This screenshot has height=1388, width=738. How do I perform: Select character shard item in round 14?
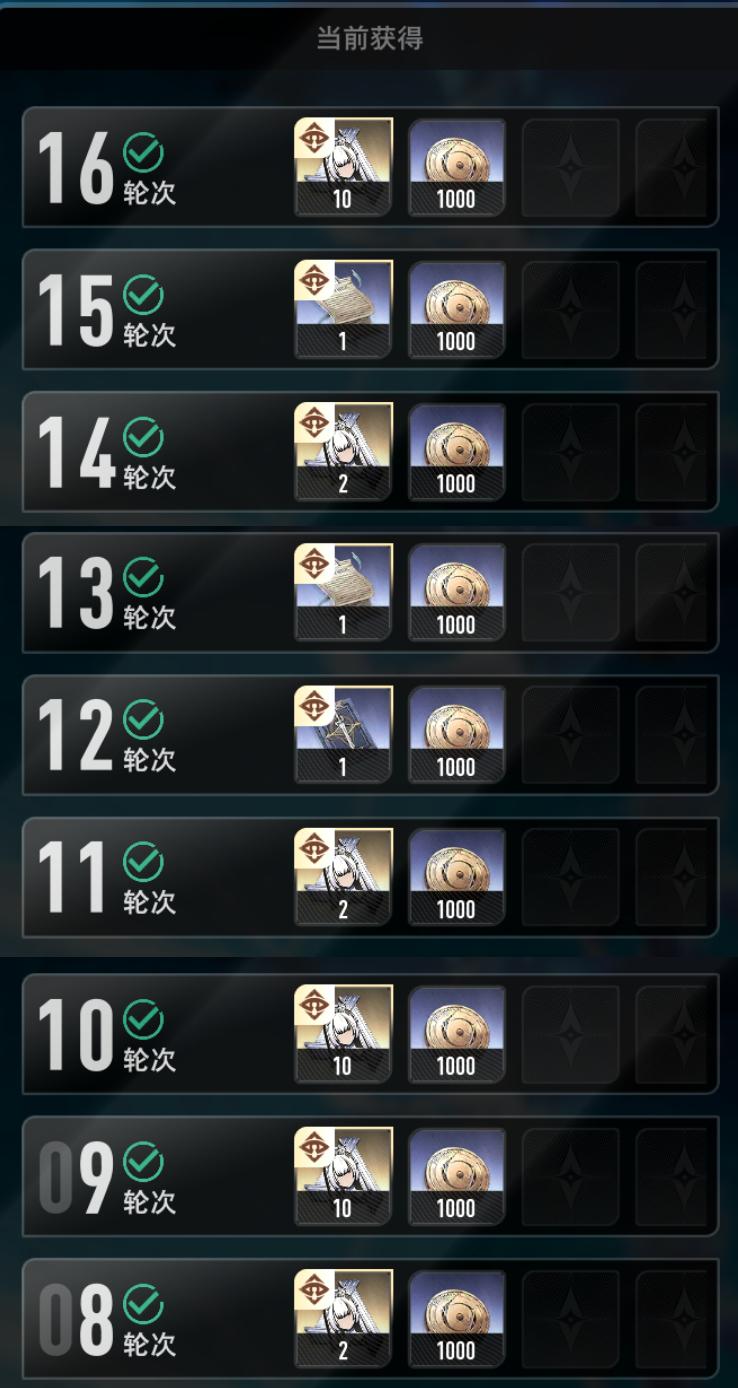coord(343,451)
